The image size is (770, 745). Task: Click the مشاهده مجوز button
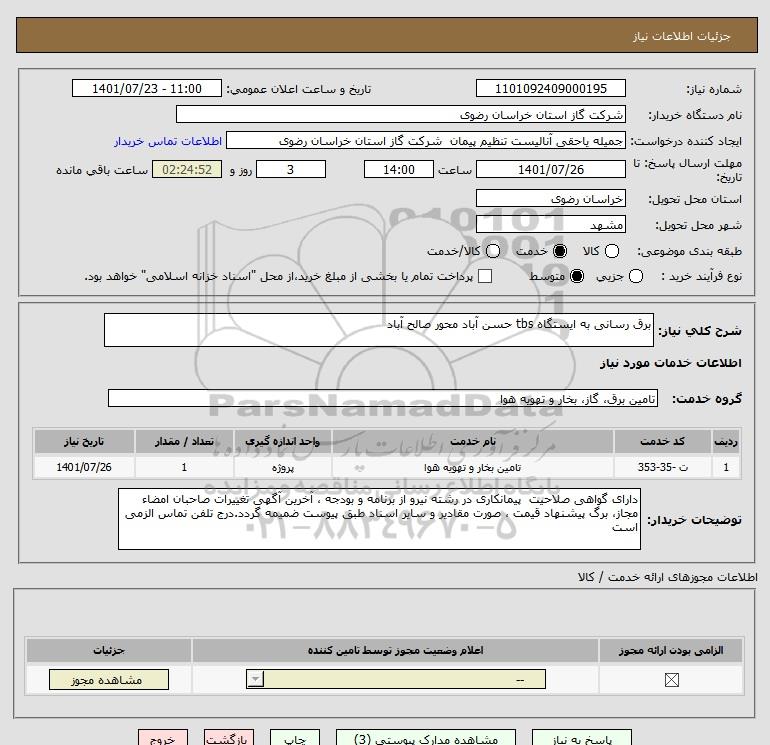click(x=109, y=680)
